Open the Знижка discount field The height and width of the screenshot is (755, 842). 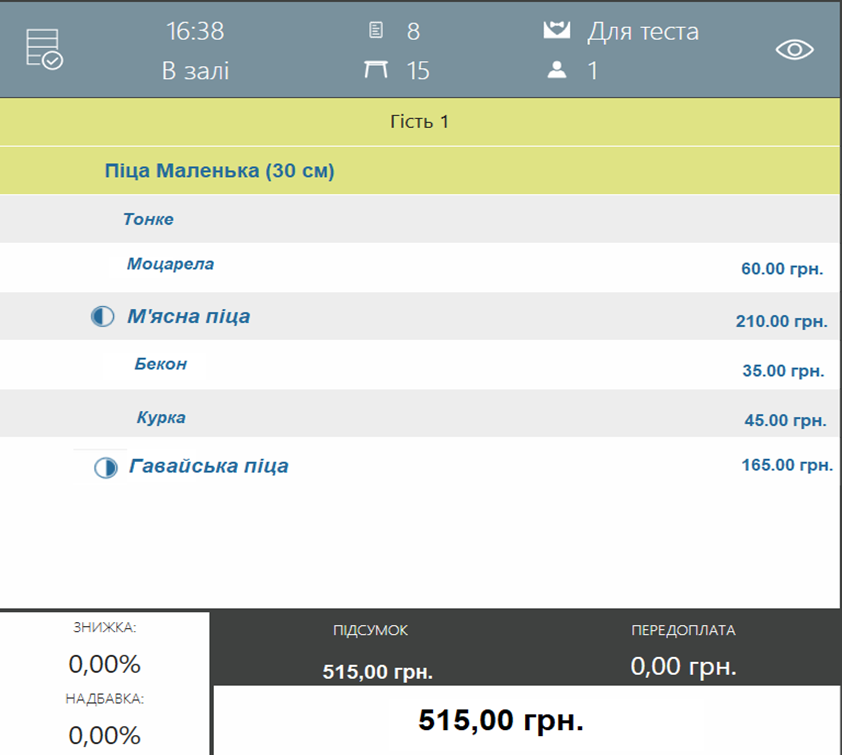(105, 649)
